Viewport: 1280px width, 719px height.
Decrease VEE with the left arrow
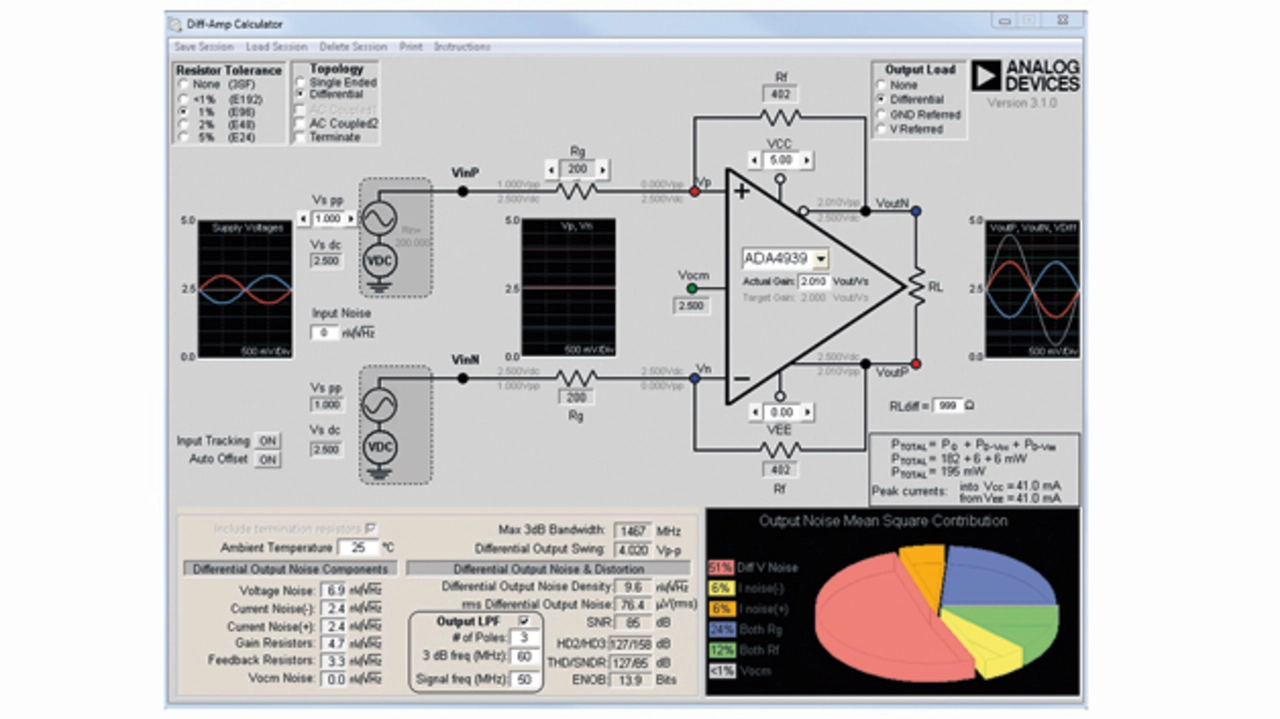754,412
